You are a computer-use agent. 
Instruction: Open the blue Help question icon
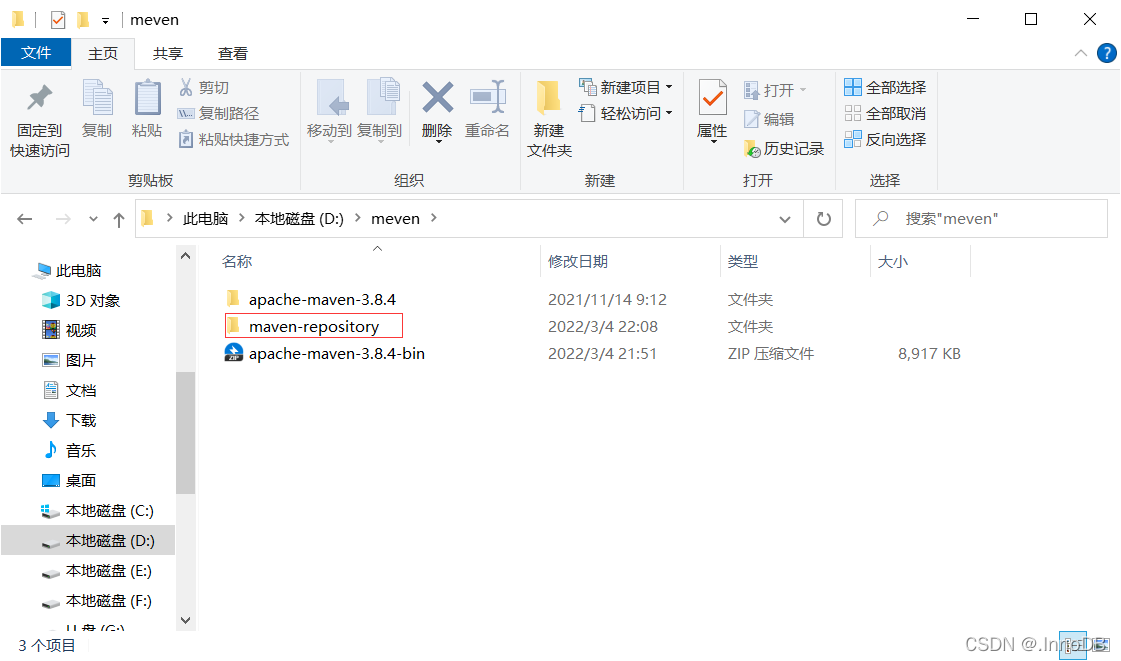click(1107, 54)
